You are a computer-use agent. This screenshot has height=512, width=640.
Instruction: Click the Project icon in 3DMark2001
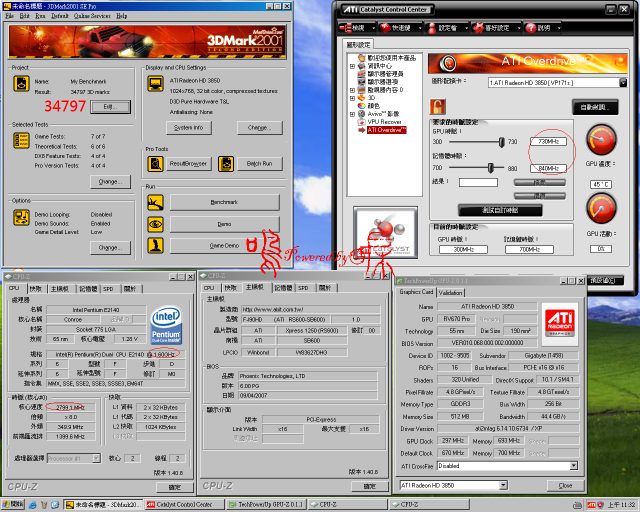(21, 83)
